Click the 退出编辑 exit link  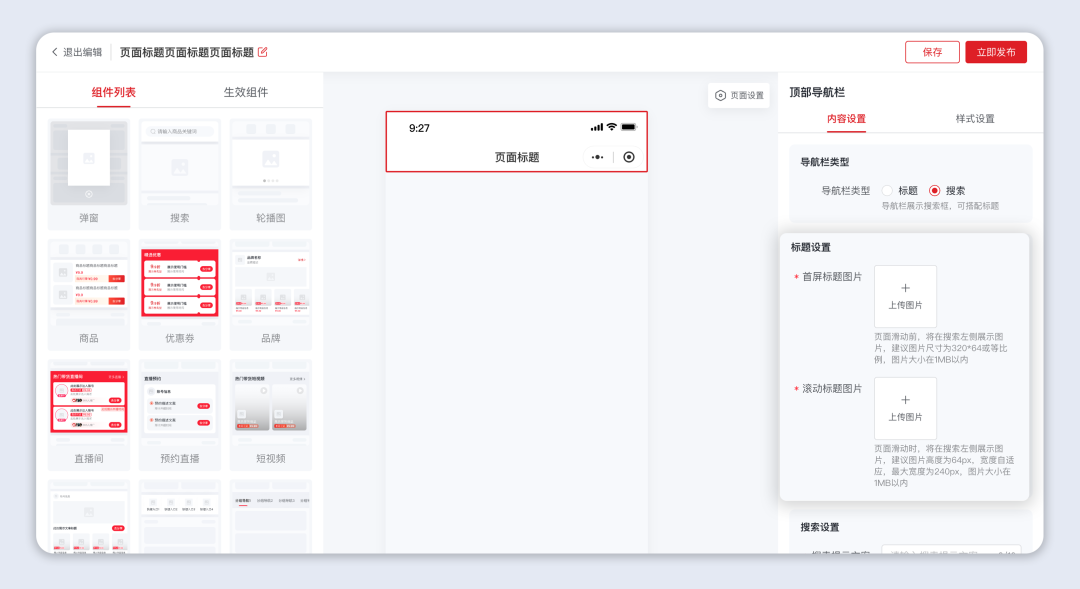85,51
